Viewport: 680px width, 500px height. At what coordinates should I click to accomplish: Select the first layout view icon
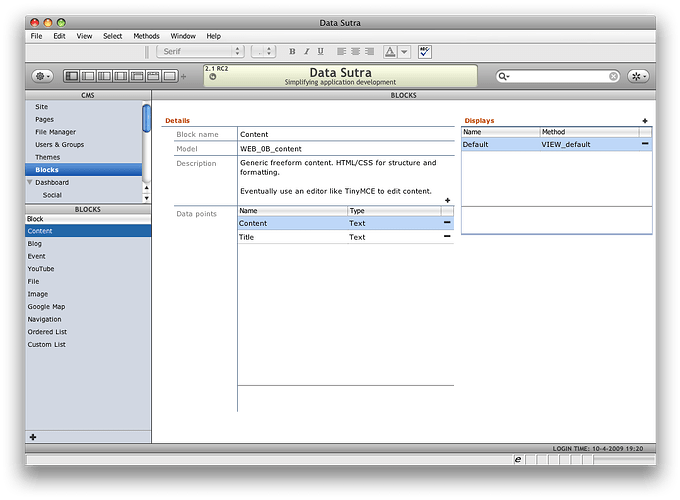[x=72, y=76]
